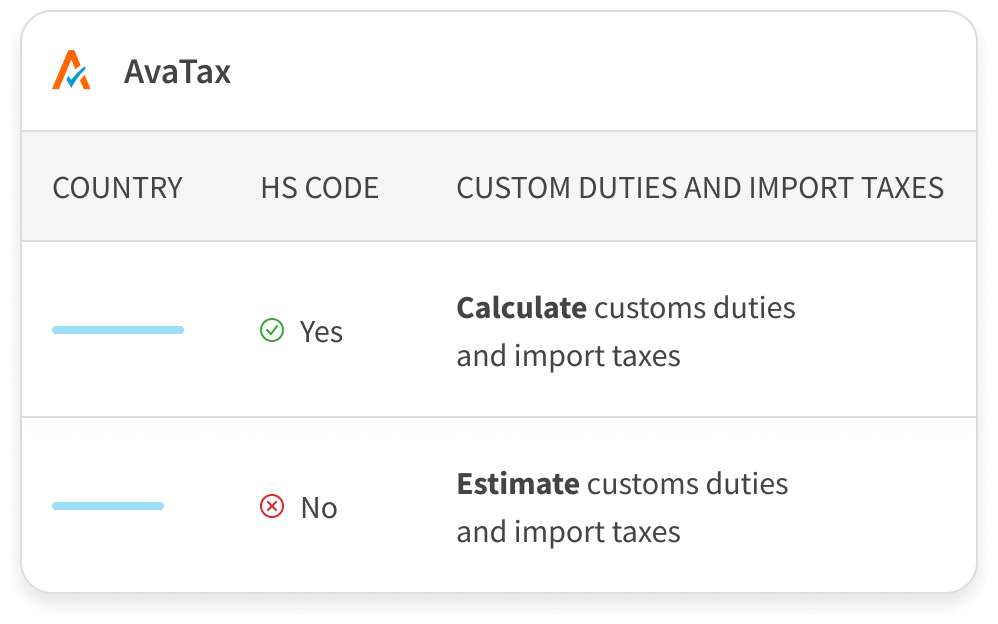The height and width of the screenshot is (624, 998).
Task: Click 'and import taxes' text in Estimate row
Action: 568,531
